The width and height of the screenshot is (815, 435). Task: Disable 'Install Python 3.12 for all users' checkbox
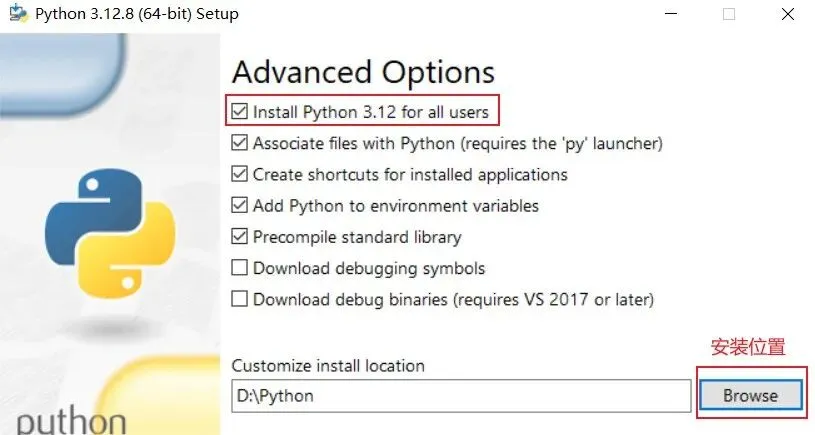pos(240,112)
